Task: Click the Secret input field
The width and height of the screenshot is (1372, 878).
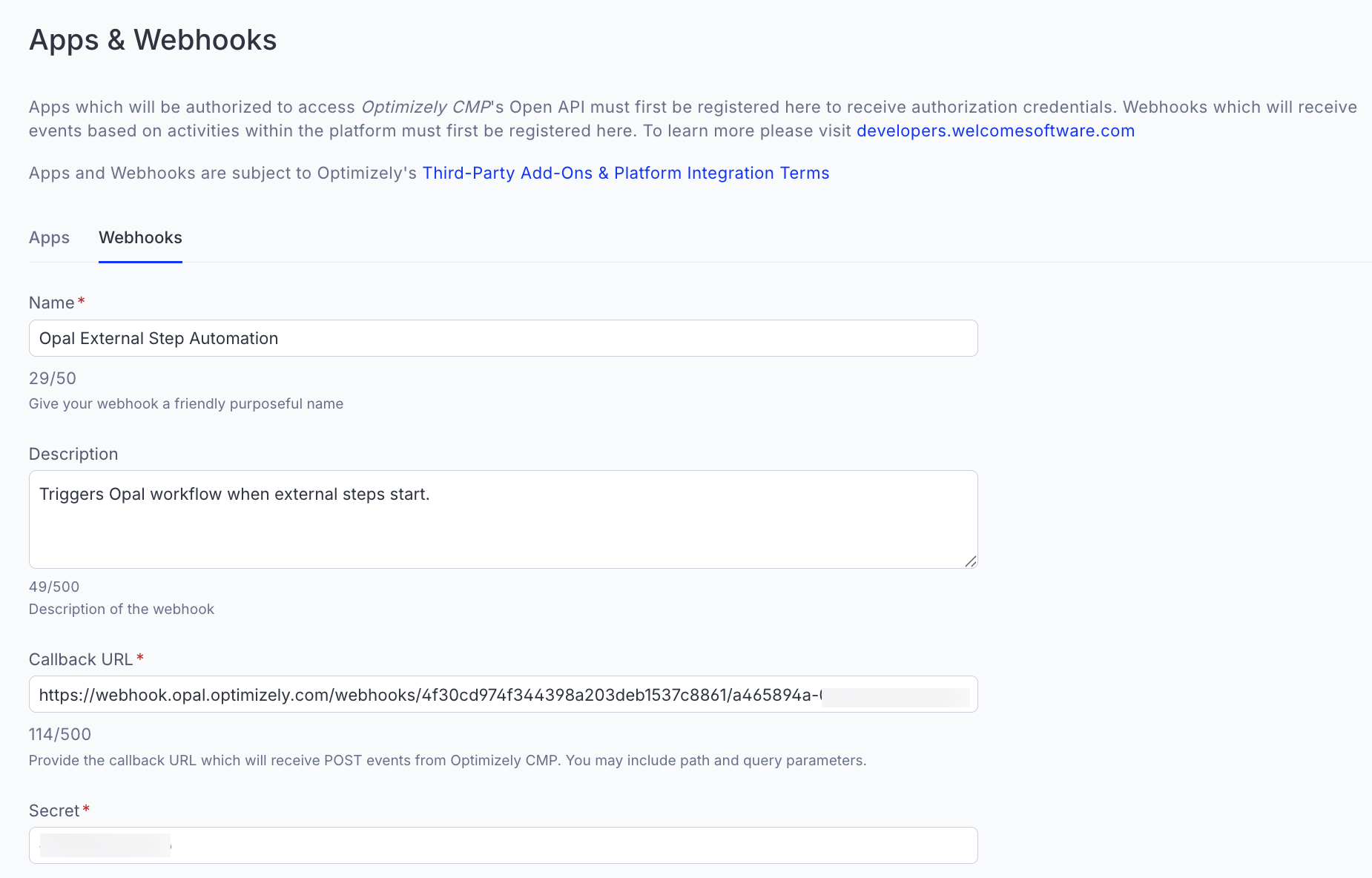Action: tap(503, 845)
